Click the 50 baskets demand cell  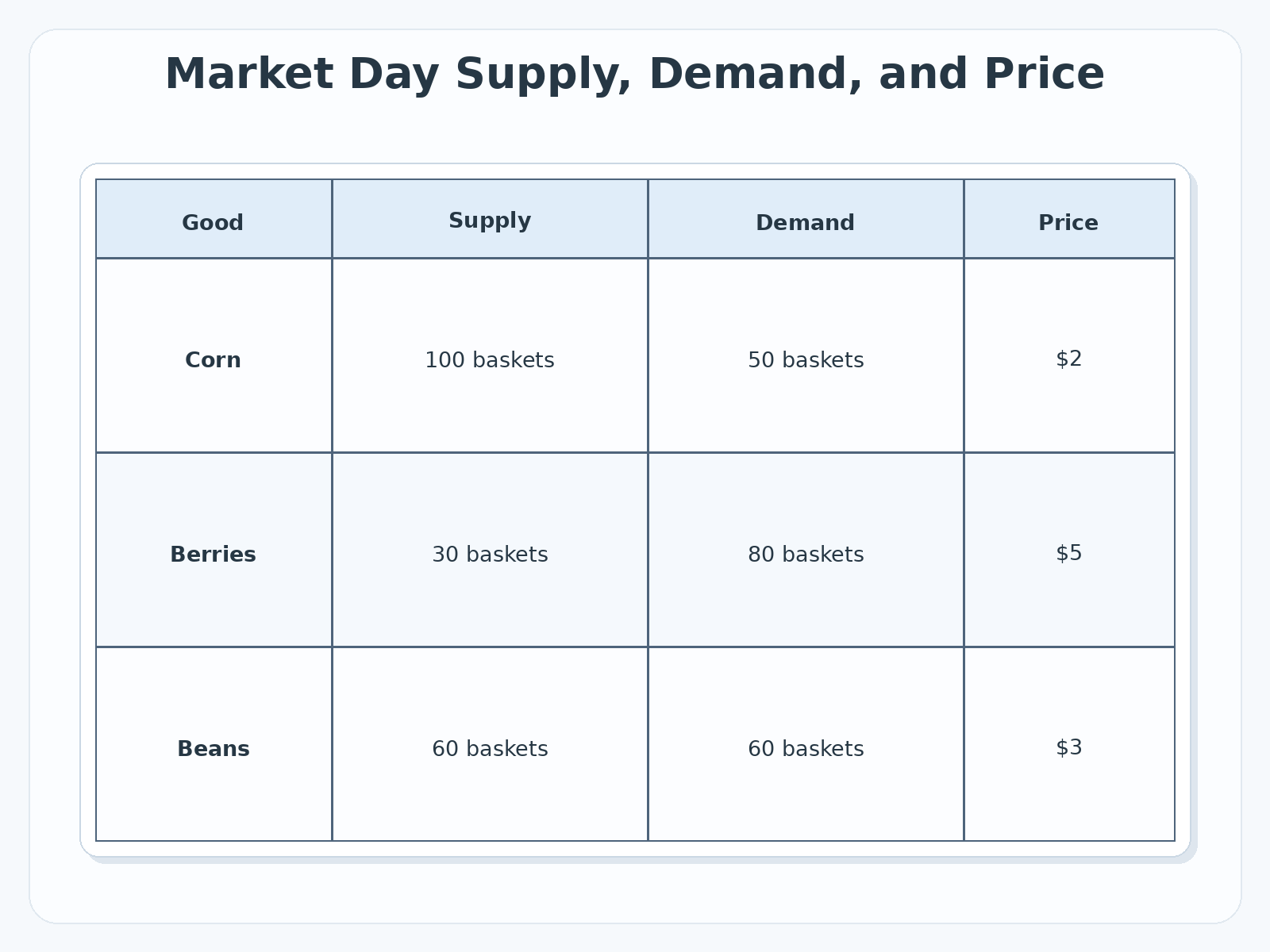(x=806, y=355)
